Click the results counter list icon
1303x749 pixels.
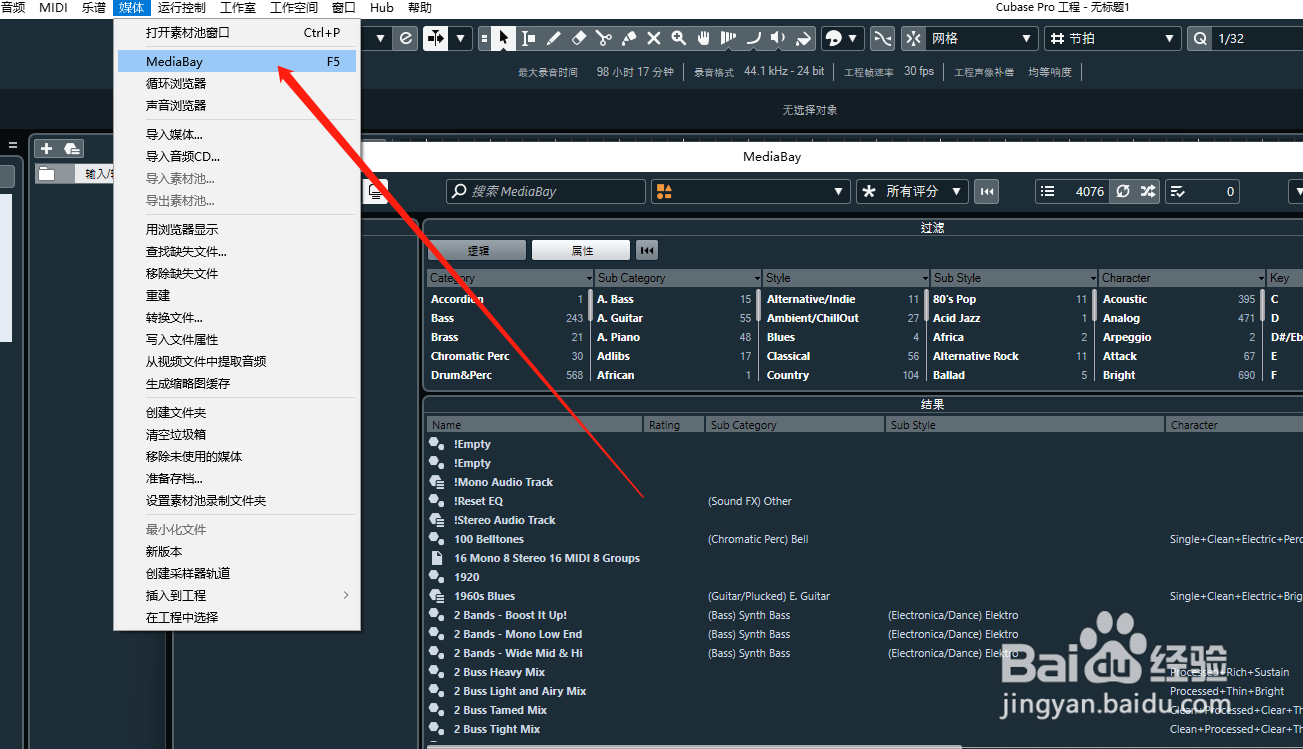[x=1047, y=191]
